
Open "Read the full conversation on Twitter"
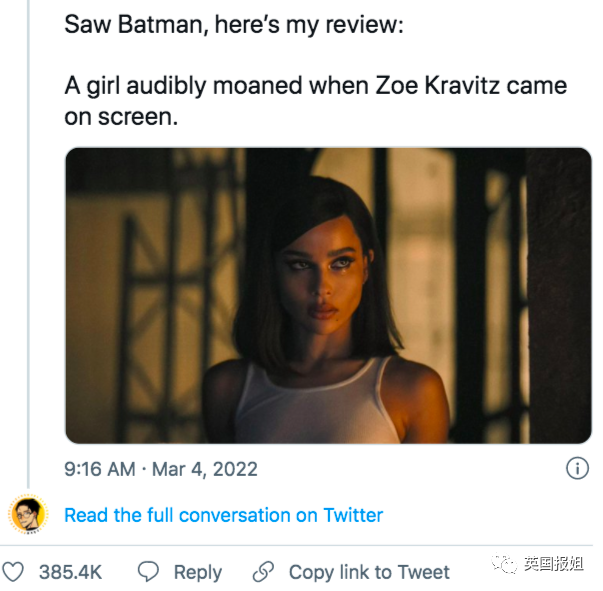pyautogui.click(x=223, y=515)
